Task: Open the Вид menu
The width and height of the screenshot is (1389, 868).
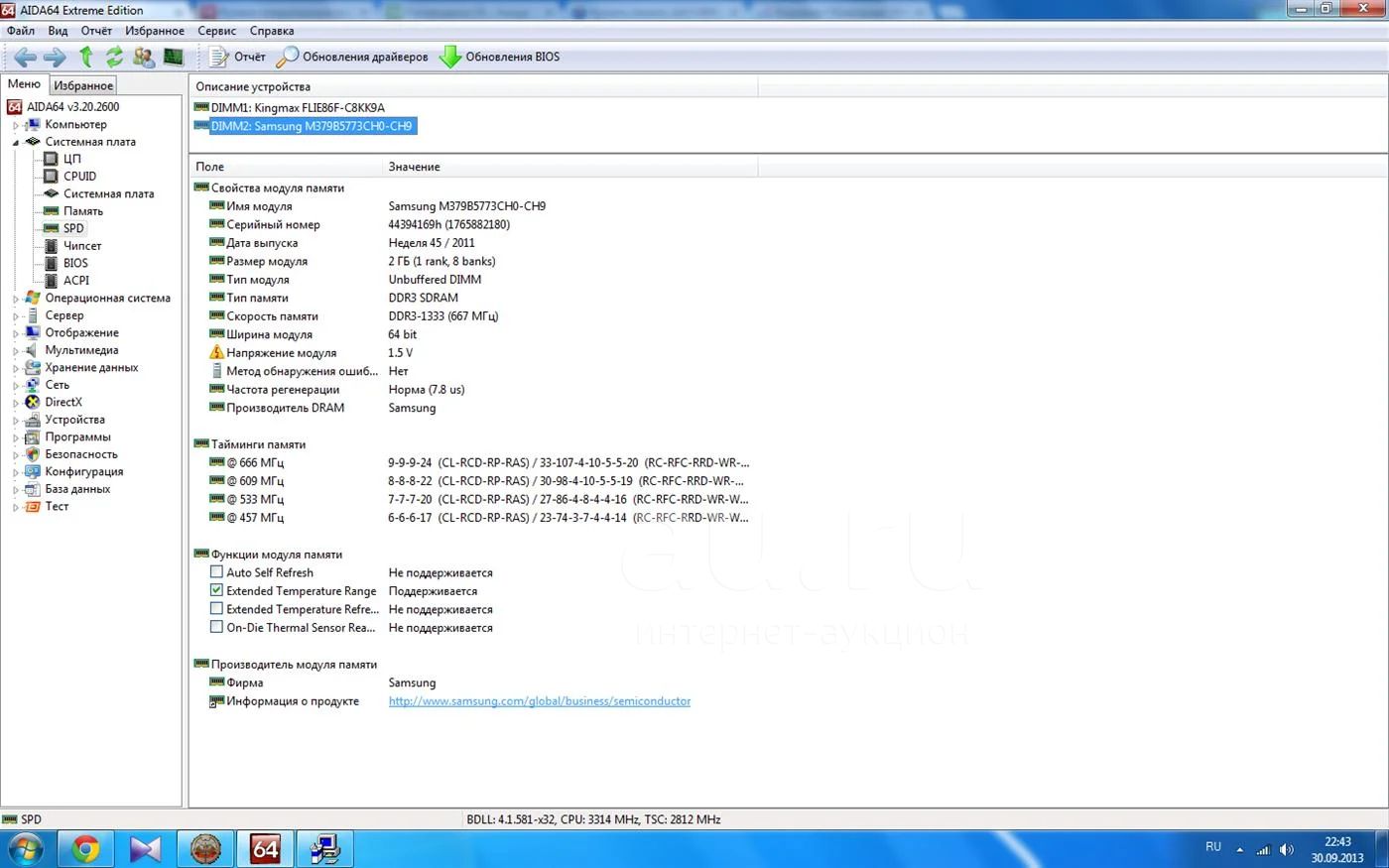Action: [x=59, y=31]
